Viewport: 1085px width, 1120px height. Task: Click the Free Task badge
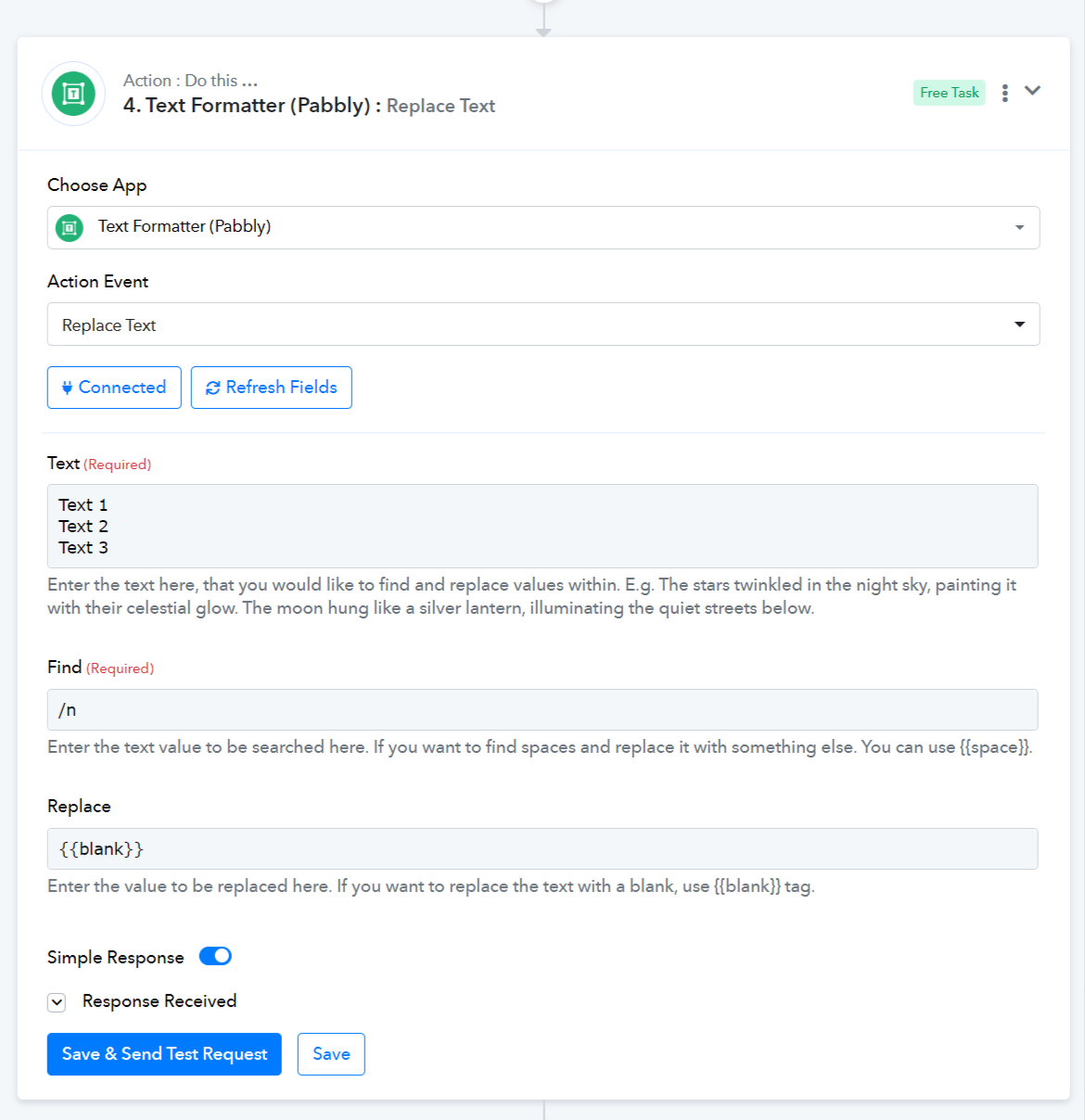950,93
